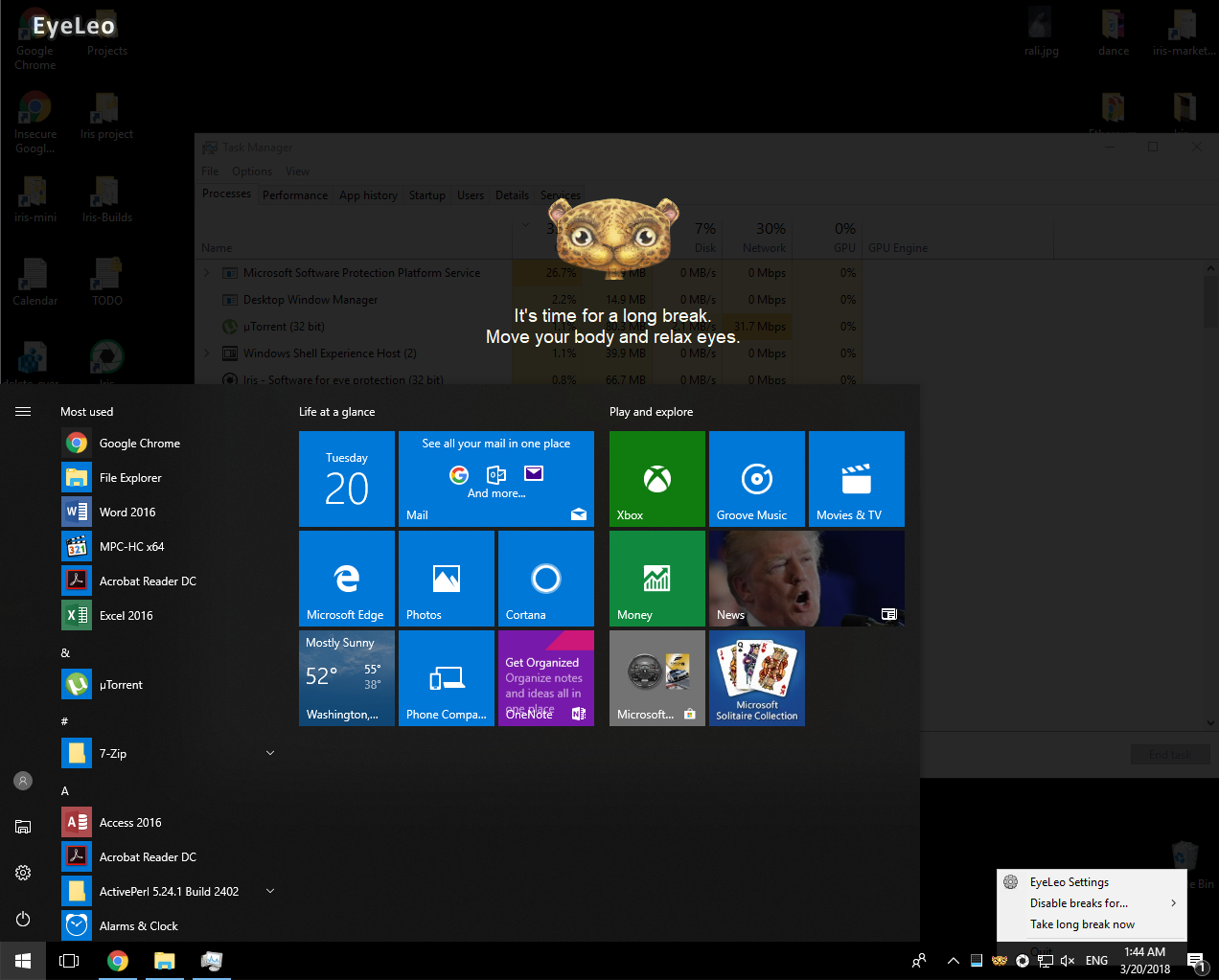The image size is (1219, 980).
Task: Open the Microsoft Edge tile
Action: tap(347, 579)
